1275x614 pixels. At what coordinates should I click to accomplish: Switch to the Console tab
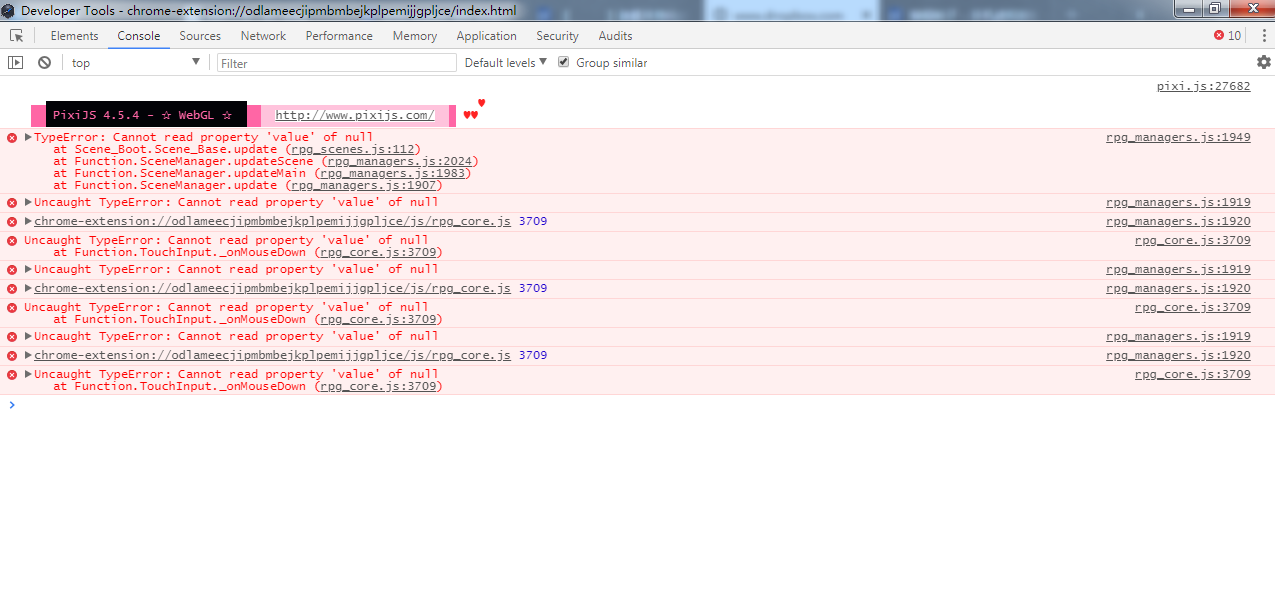[x=139, y=36]
